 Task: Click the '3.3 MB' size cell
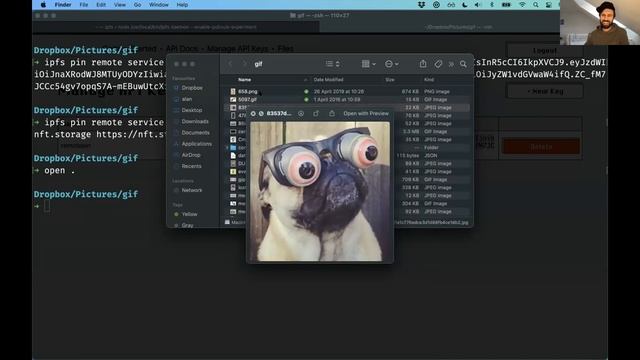tap(411, 131)
